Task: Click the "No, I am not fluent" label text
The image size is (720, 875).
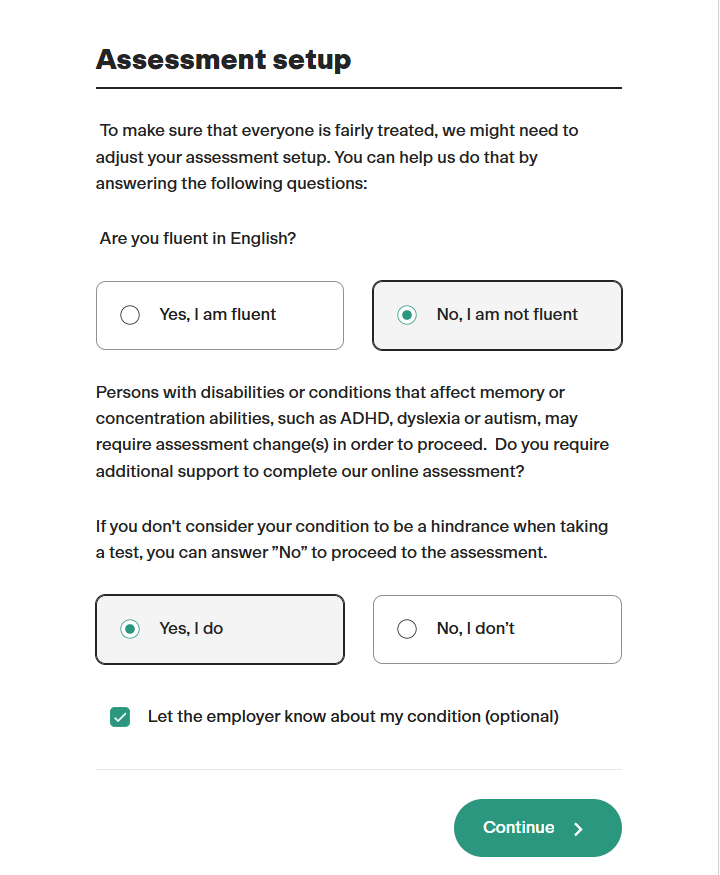Action: [507, 315]
